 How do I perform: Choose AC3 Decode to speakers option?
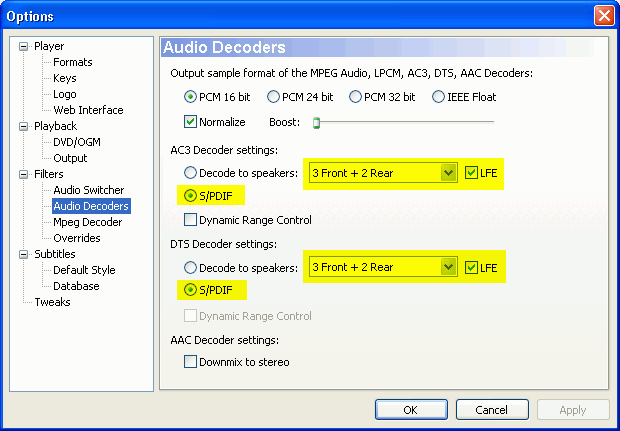[x=191, y=173]
